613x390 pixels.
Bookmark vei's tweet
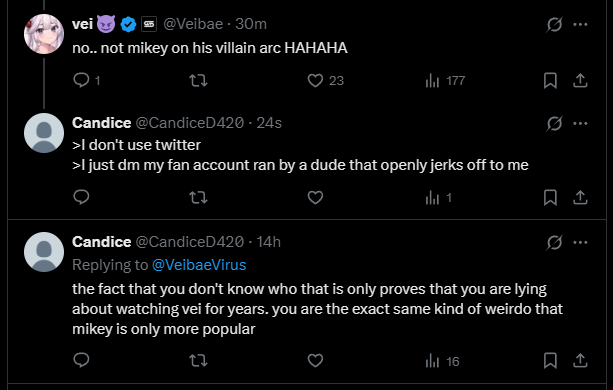[x=550, y=81]
